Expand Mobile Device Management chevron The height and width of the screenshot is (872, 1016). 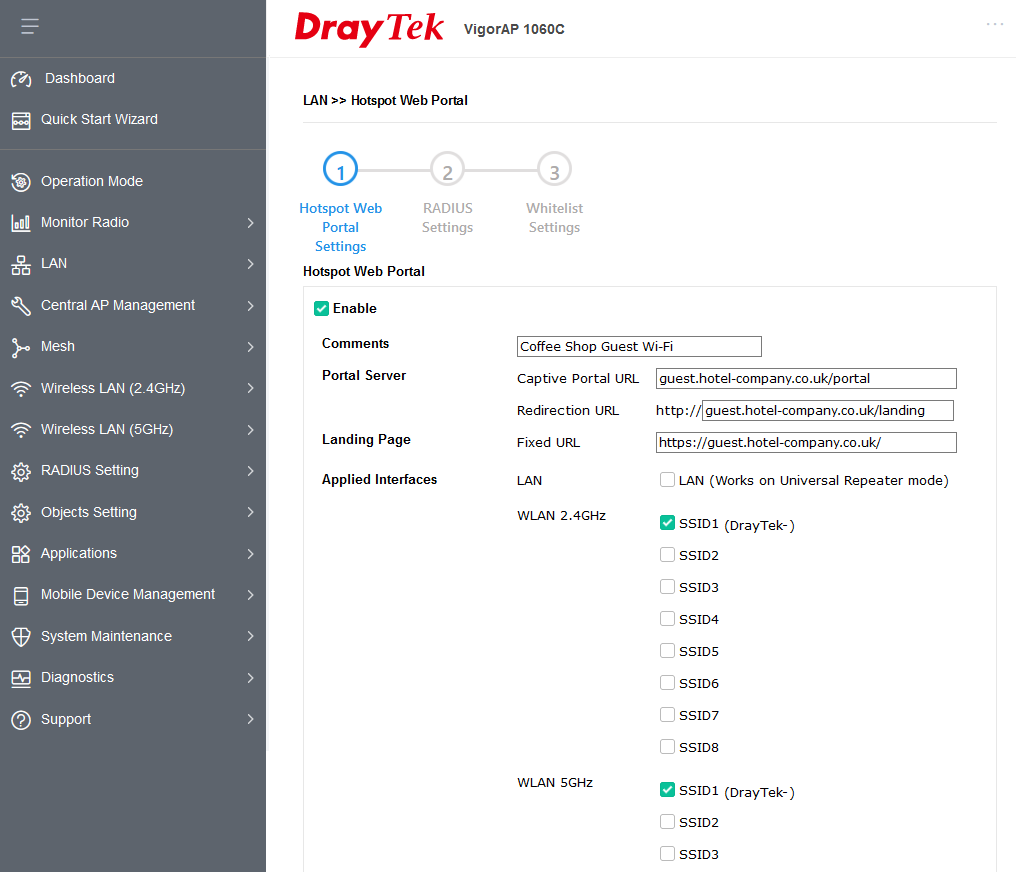click(250, 595)
